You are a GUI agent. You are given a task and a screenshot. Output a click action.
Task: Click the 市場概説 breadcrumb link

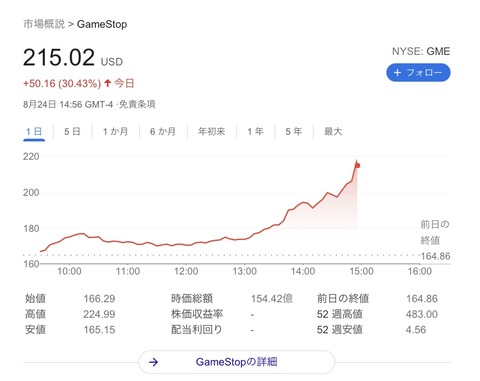[x=44, y=24]
